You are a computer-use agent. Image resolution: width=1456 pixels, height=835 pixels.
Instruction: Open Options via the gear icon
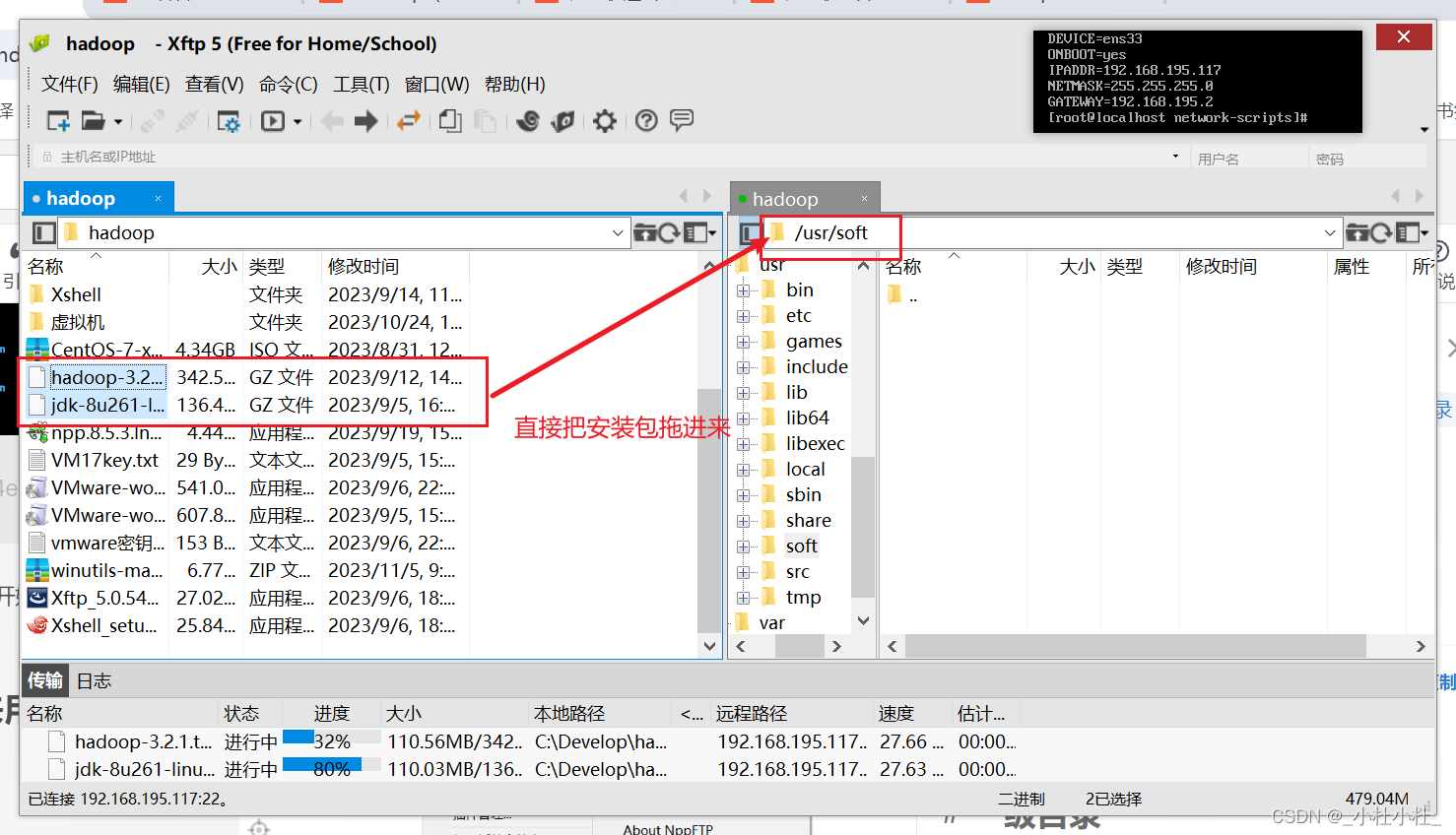pos(605,121)
